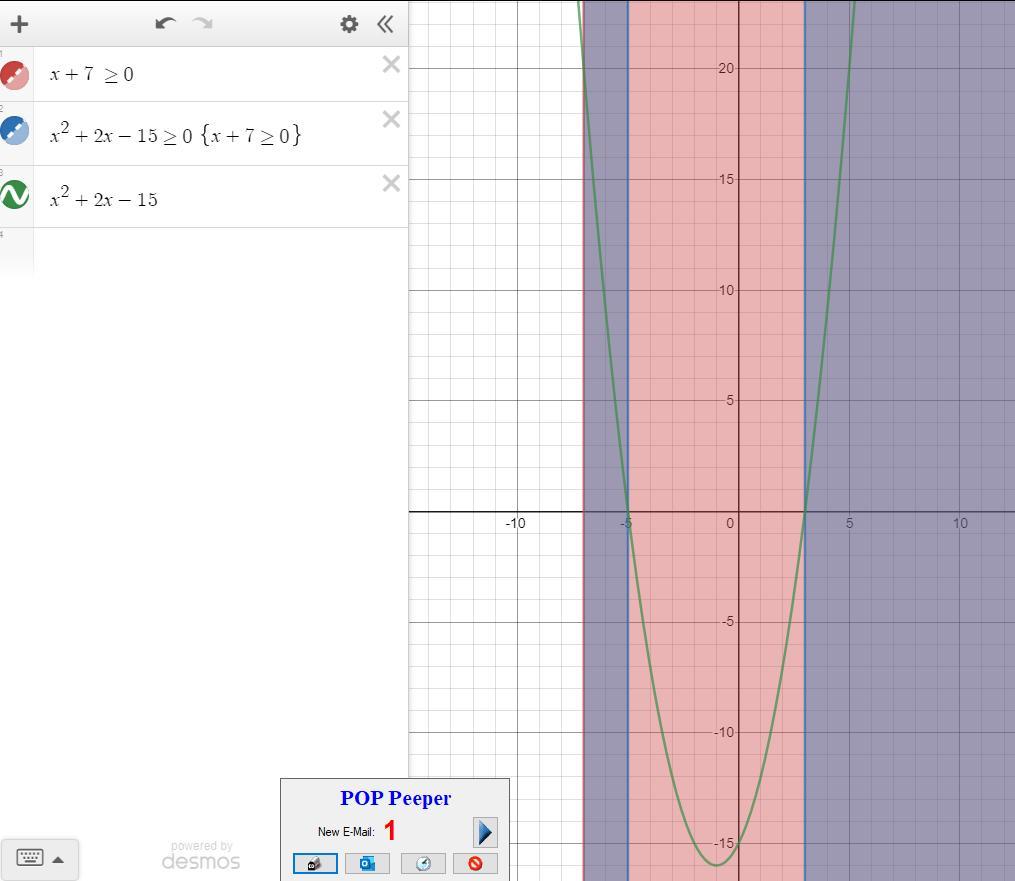The width and height of the screenshot is (1015, 881).
Task: Click the POP Peeper title text
Action: (396, 798)
